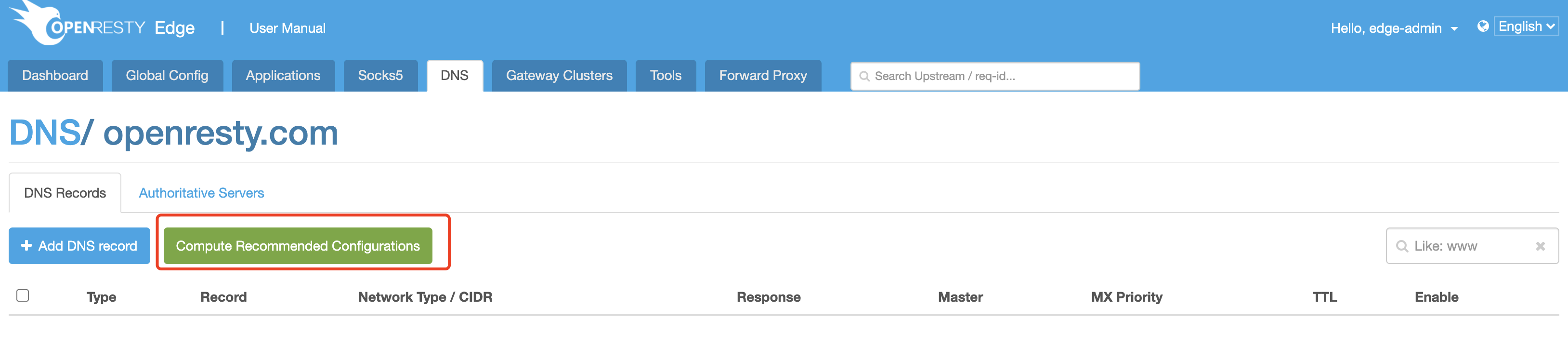This screenshot has height=347, width=1568.
Task: Open the Dashboard tab
Action: click(x=55, y=76)
